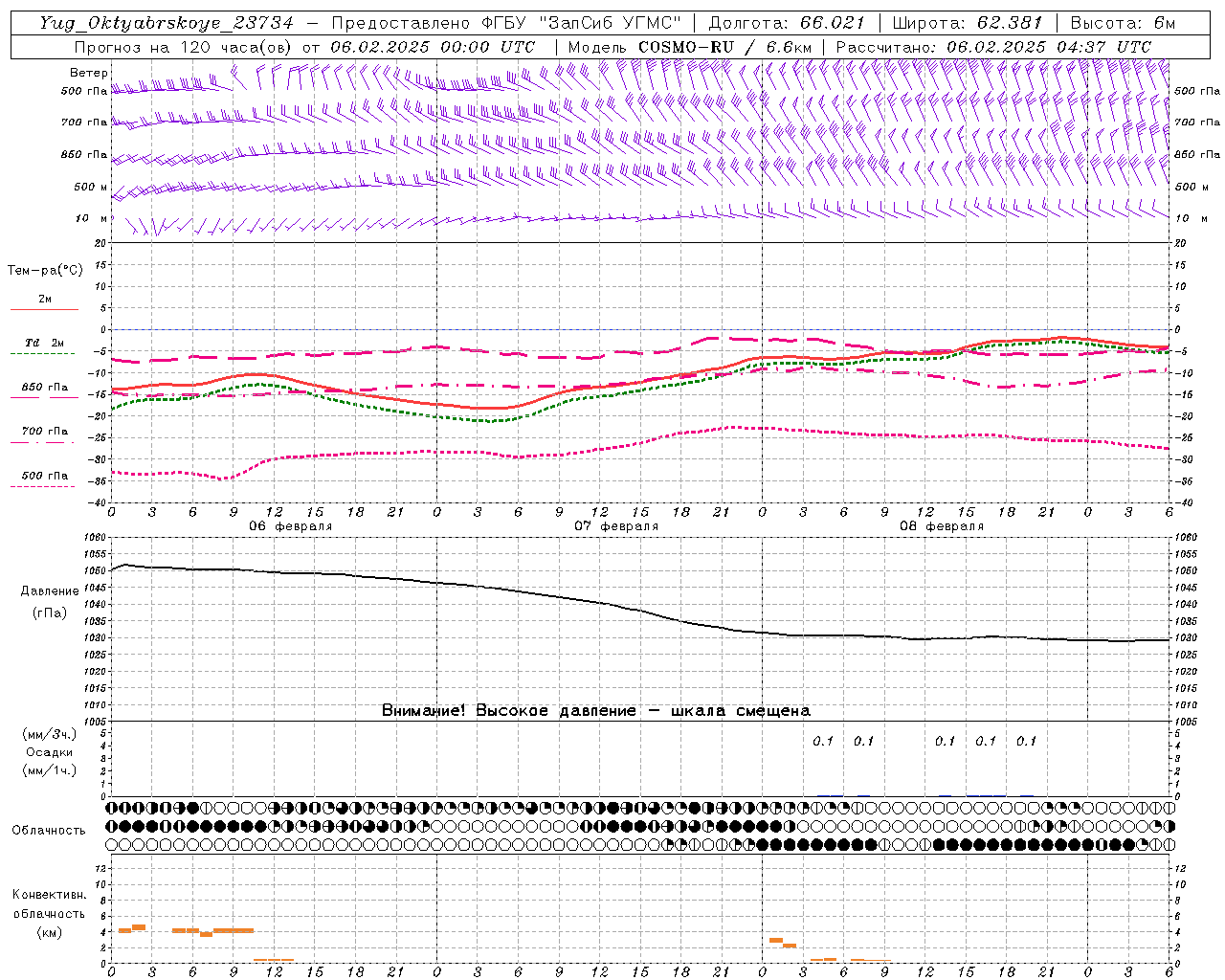Screen dimensions: 1225x980
Task: Click the (гПа) pressure unit label
Action: pos(50,612)
